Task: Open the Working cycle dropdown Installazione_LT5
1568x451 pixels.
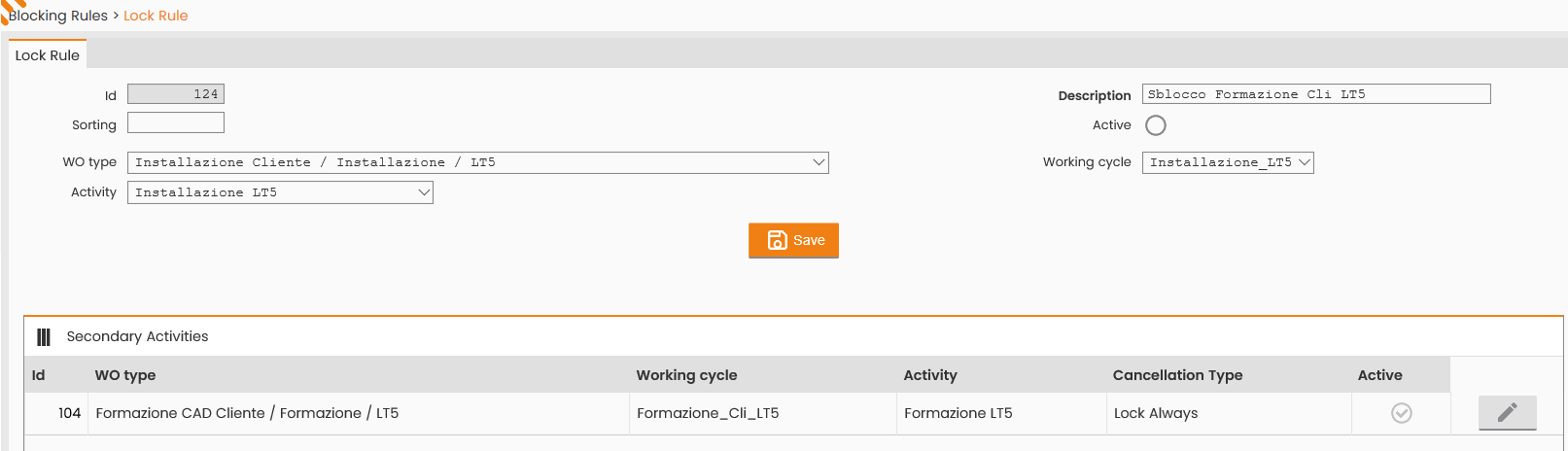Action: coord(1228,162)
